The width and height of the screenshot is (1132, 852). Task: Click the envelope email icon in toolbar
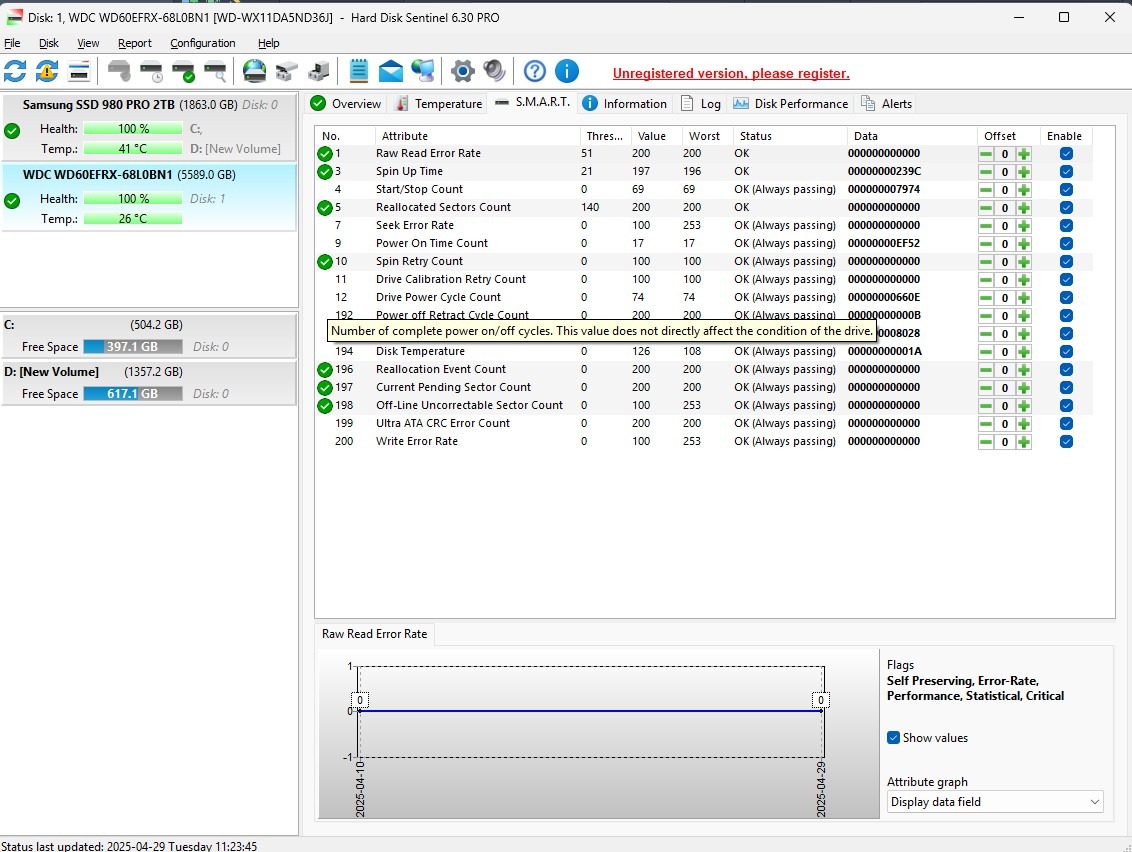click(391, 71)
